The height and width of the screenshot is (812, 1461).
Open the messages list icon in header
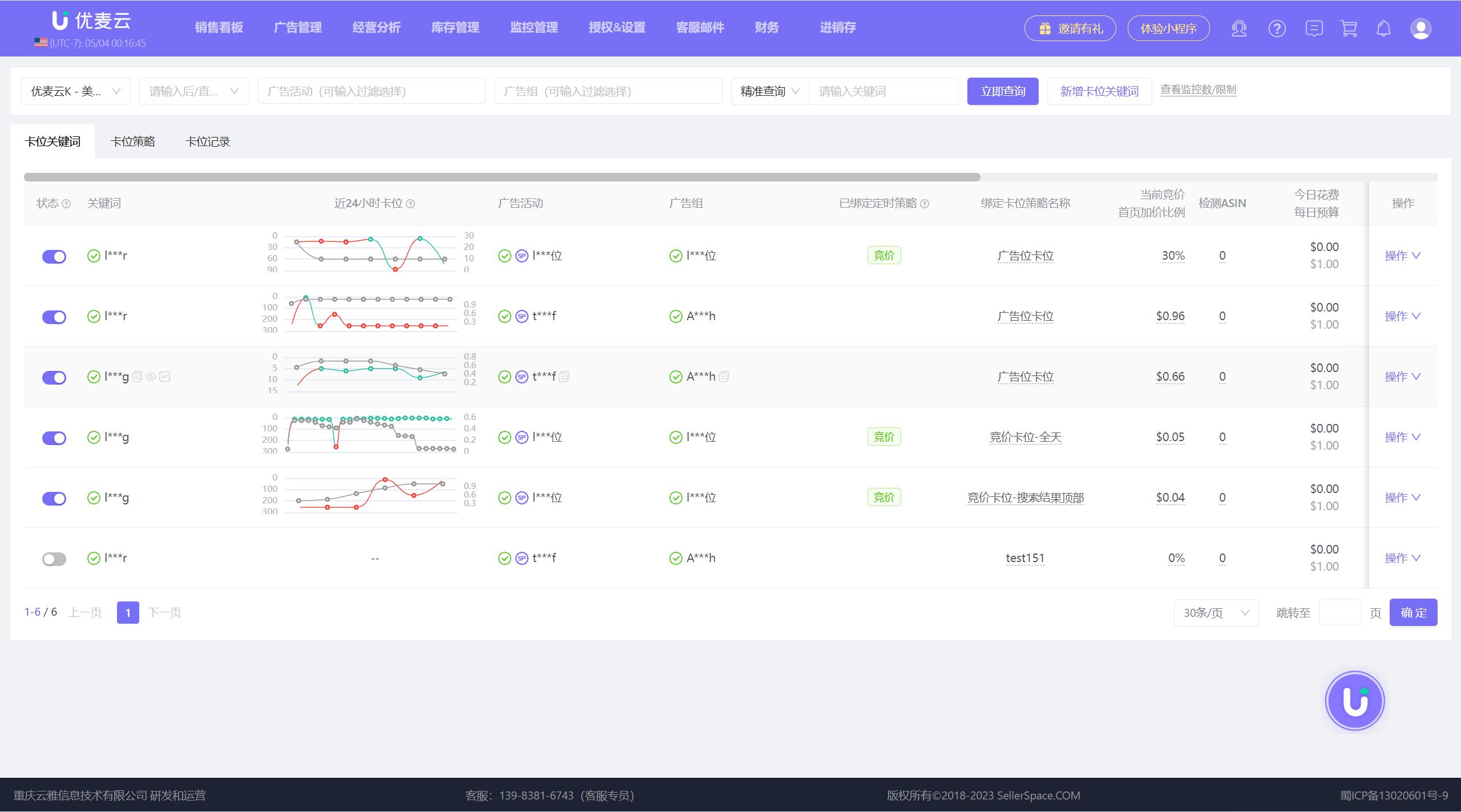(1313, 29)
